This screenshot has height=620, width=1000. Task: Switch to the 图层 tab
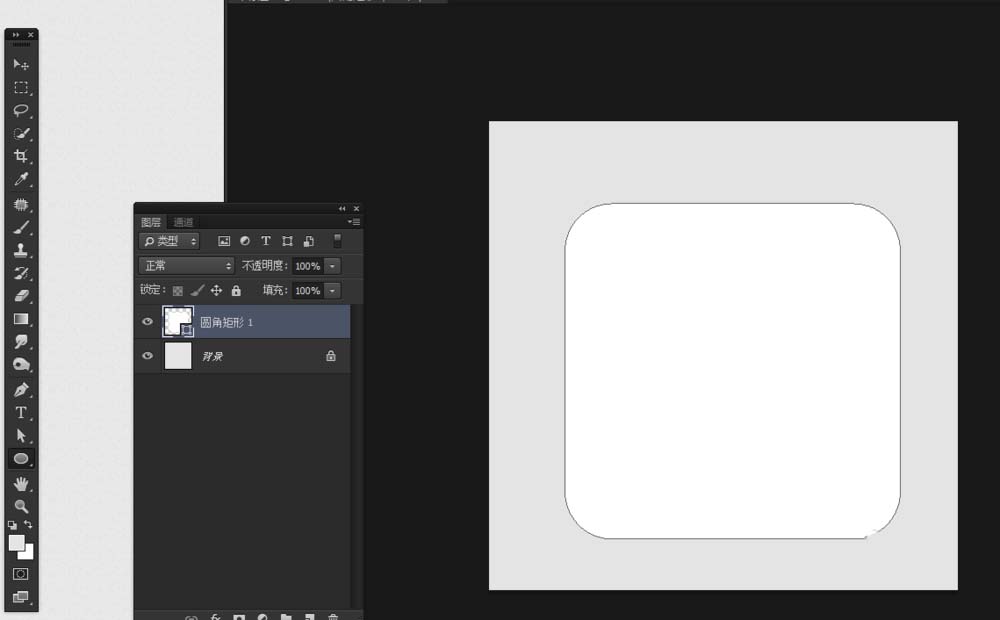coord(150,222)
